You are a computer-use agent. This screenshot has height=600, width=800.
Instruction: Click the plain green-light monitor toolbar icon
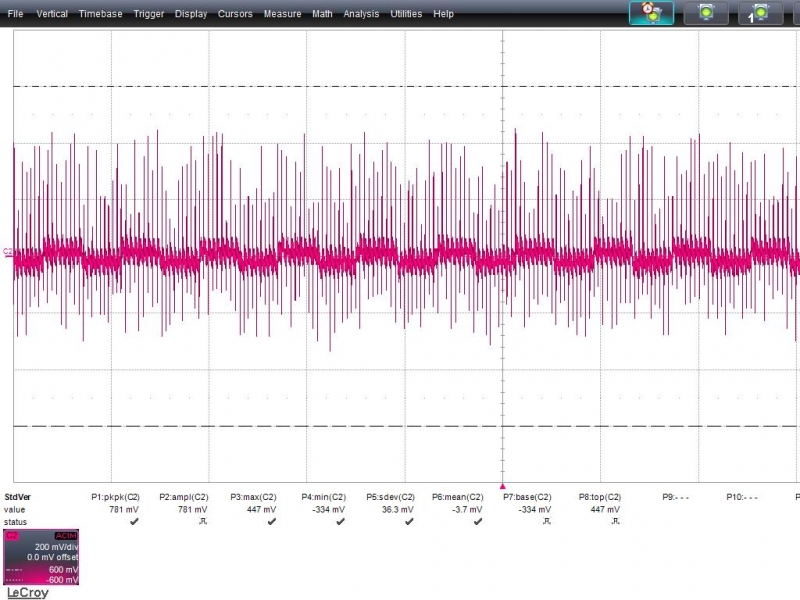pyautogui.click(x=706, y=13)
